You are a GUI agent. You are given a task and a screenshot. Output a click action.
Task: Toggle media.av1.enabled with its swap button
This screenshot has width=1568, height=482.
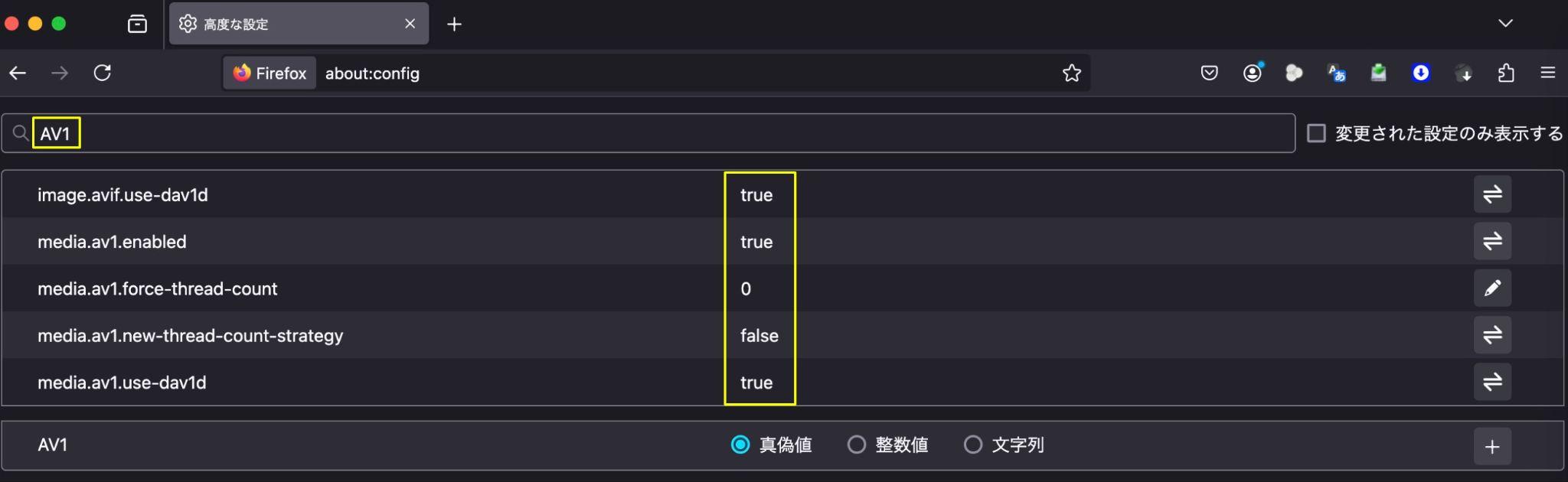(1492, 241)
